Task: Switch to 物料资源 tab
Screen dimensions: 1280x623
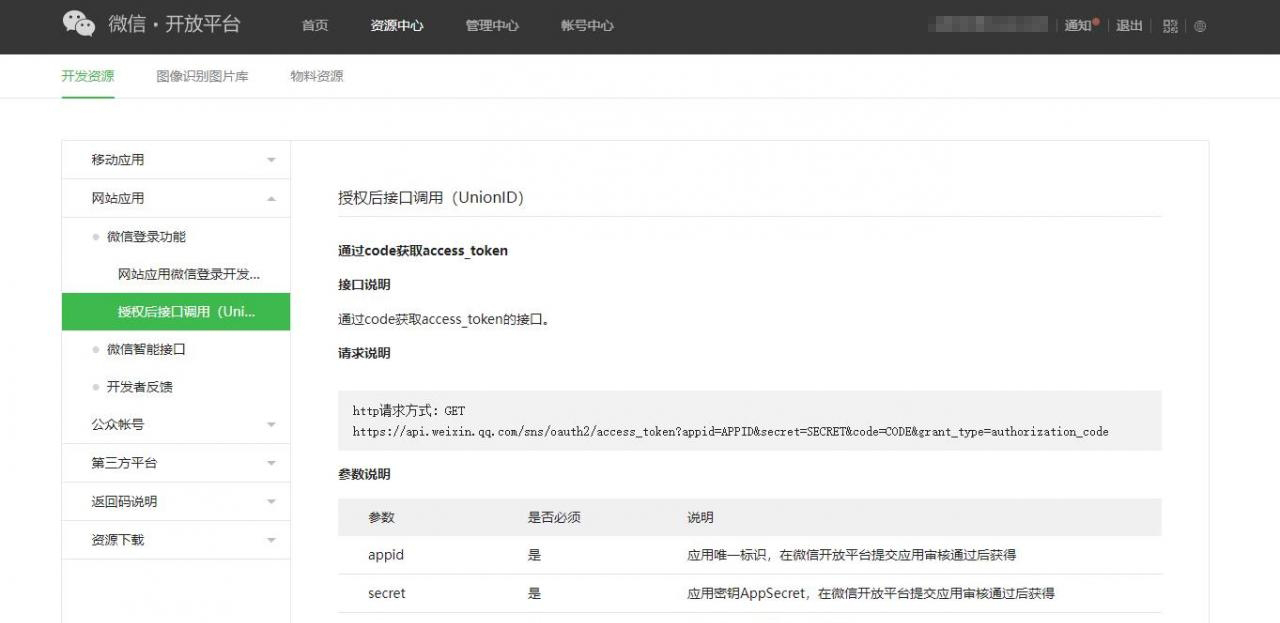Action: point(316,76)
